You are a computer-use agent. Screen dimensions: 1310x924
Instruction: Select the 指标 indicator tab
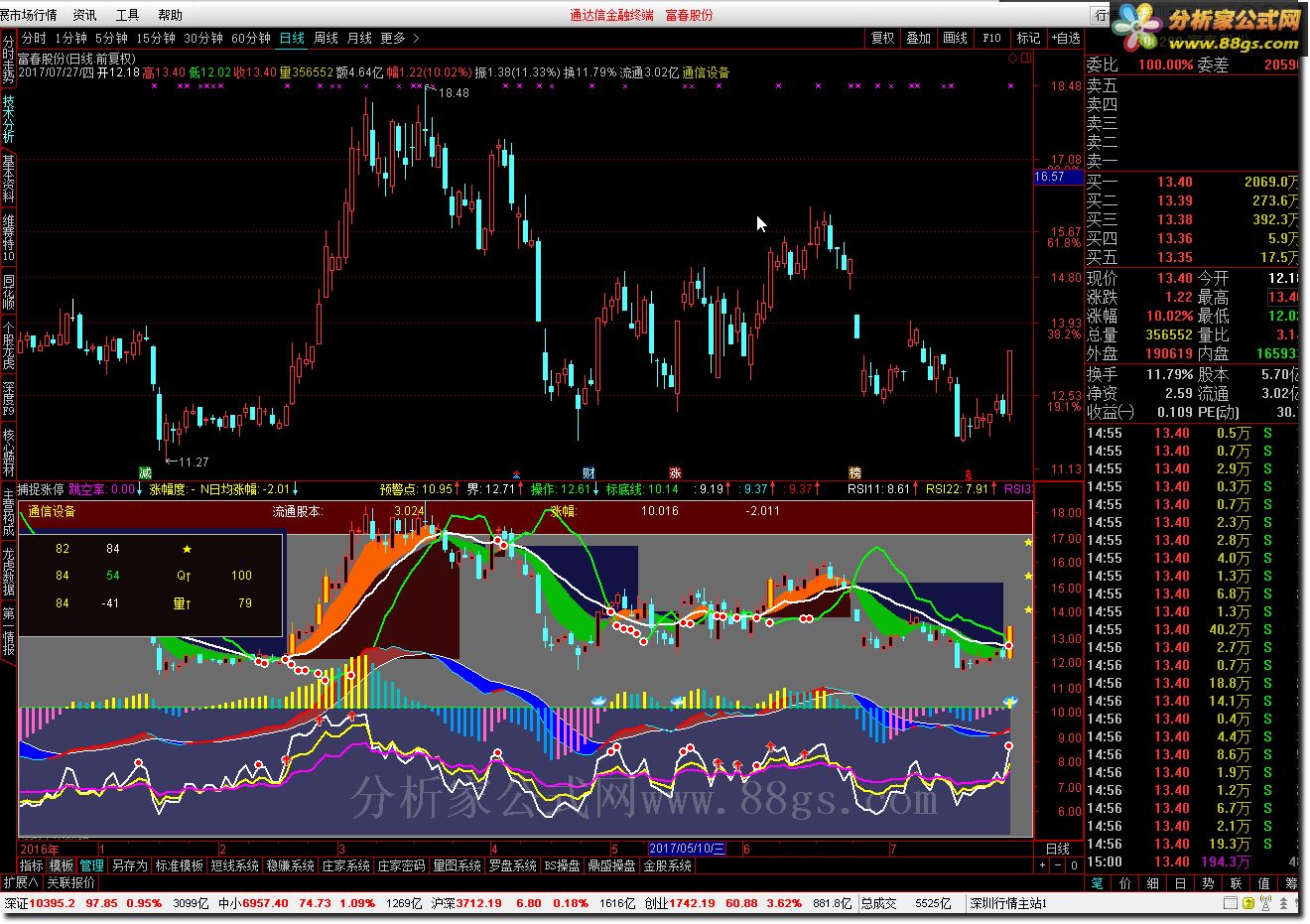pos(32,866)
